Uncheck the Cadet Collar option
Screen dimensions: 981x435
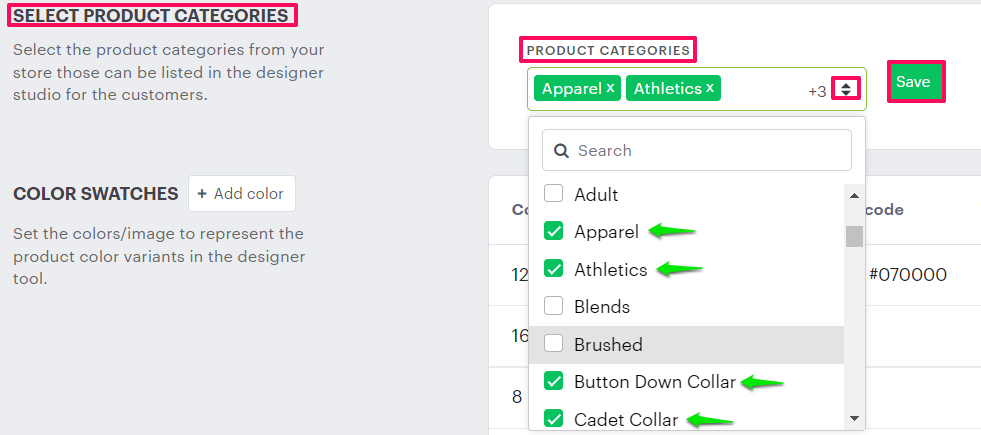tap(553, 418)
